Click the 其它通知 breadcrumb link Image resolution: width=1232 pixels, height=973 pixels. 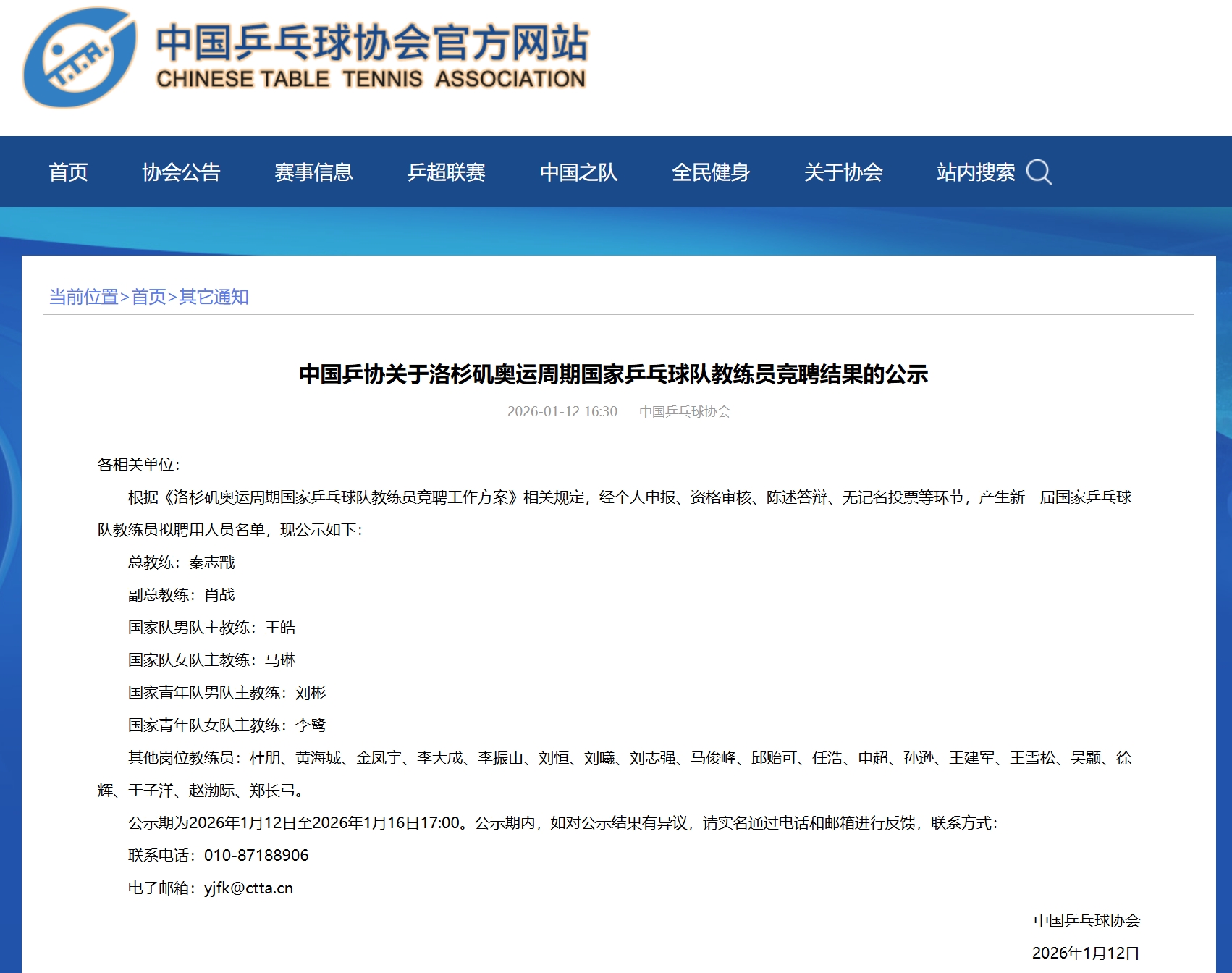point(214,297)
